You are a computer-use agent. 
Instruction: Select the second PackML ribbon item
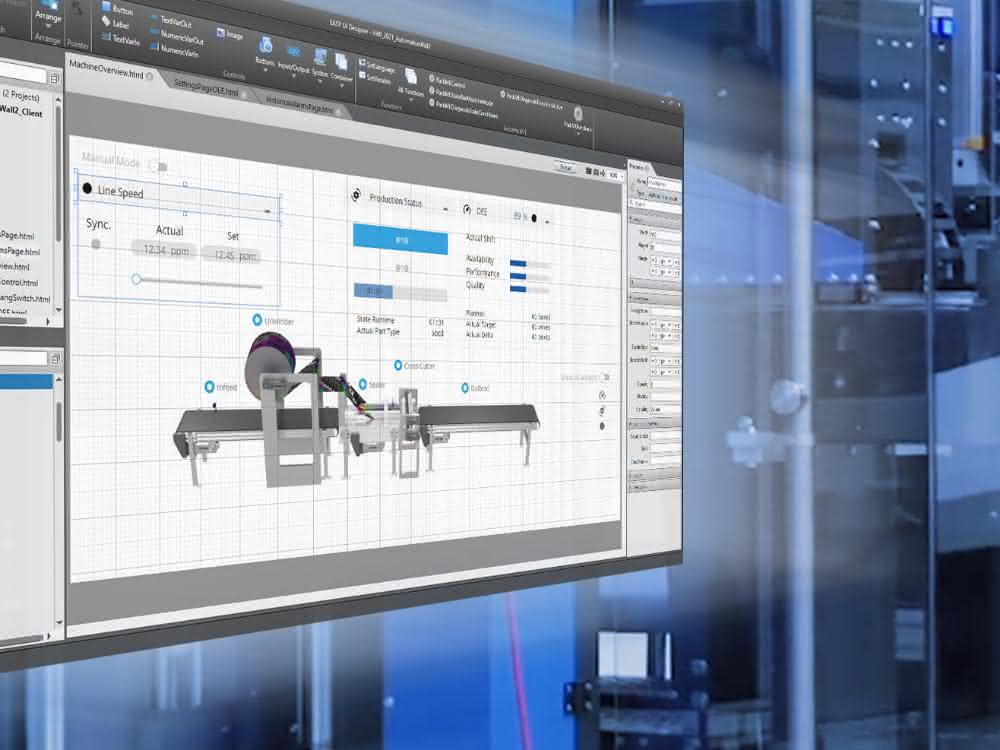460,96
